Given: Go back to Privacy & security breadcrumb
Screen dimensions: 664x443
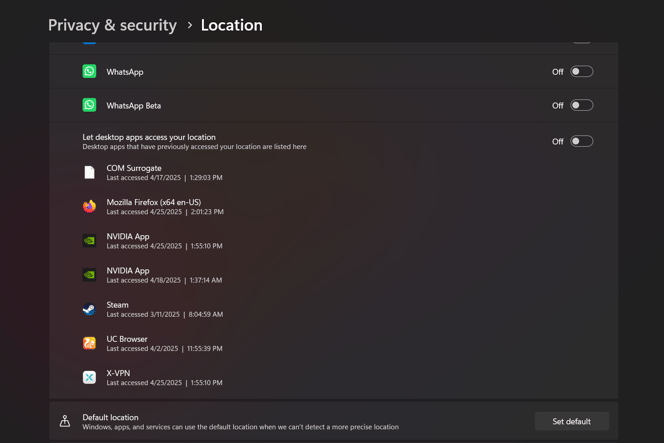Looking at the screenshot, I should tap(112, 25).
